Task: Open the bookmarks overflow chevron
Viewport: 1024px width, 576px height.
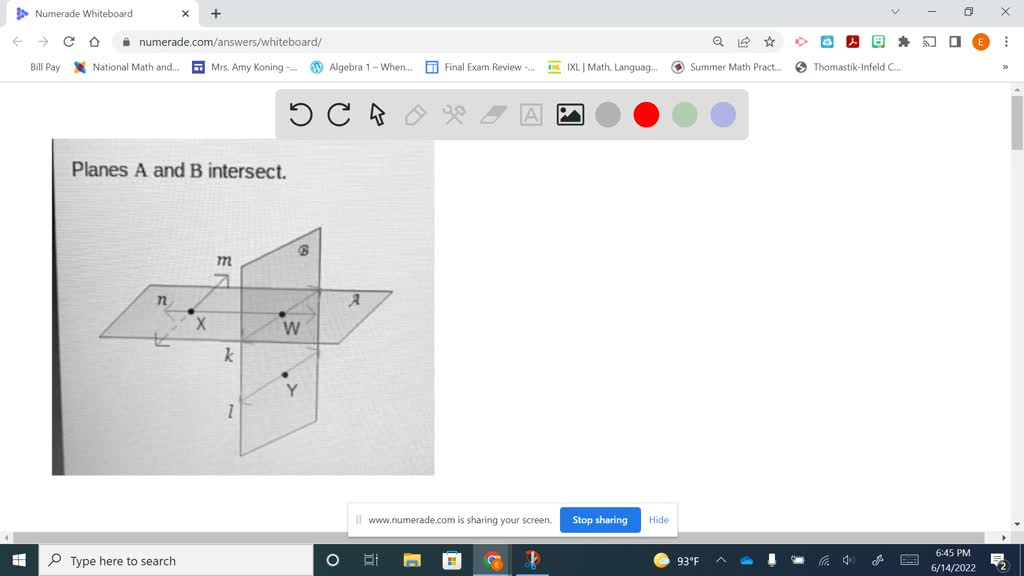Action: [x=1006, y=67]
